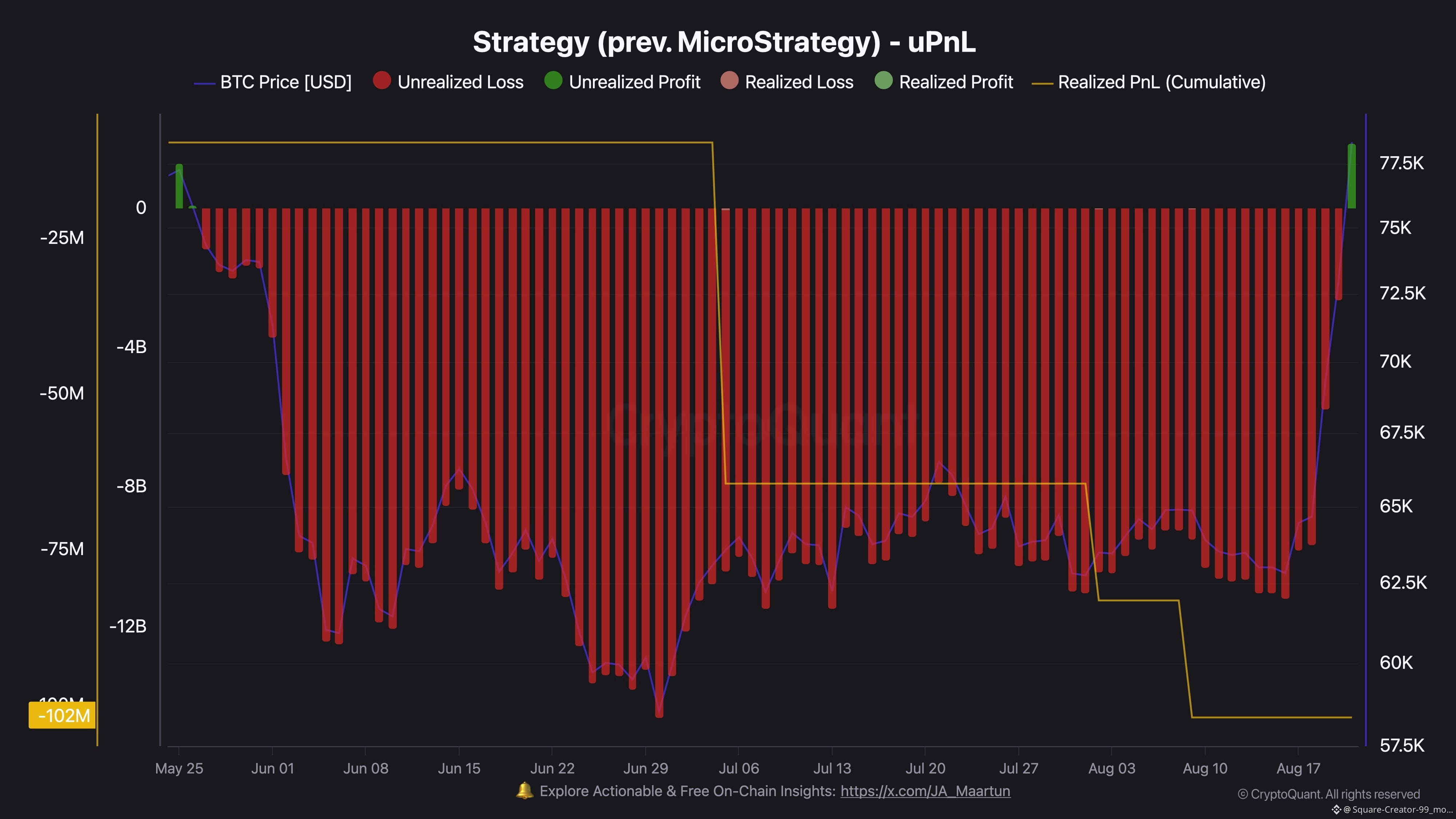Click the chart title Strategy (prev. MicroStrategy) - uPnL

click(x=725, y=42)
